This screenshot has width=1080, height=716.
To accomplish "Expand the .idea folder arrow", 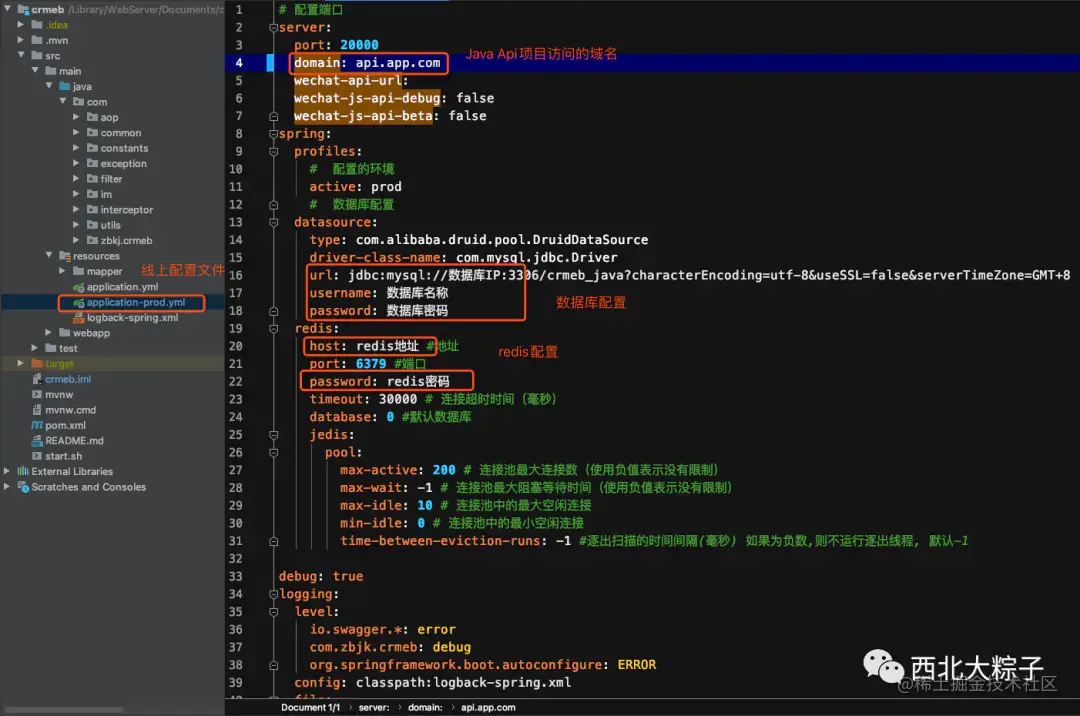I will pos(21,24).
